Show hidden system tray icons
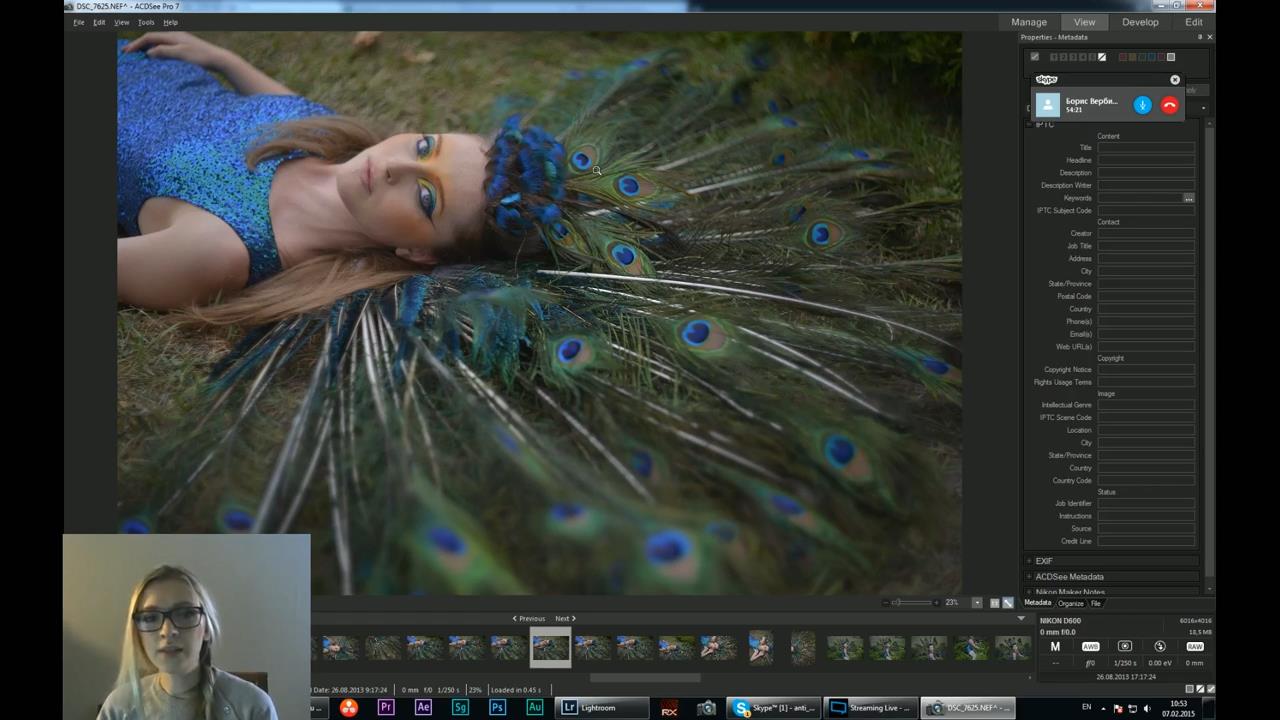The height and width of the screenshot is (720, 1280). pos(1105,708)
